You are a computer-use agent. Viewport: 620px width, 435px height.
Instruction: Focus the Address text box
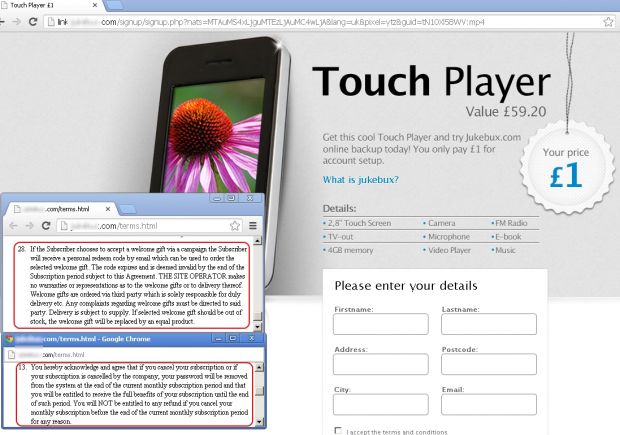point(380,364)
